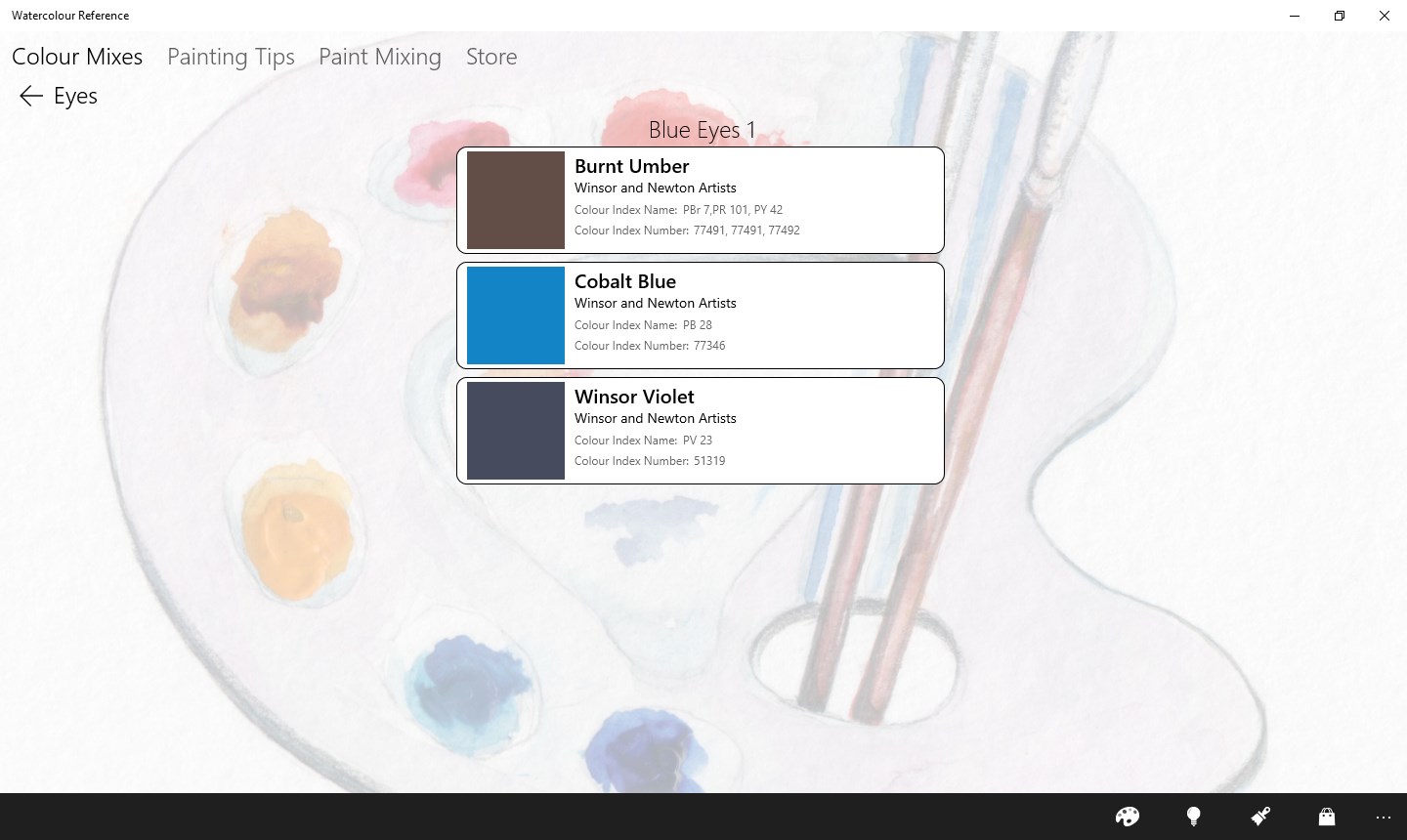This screenshot has height=840, width=1407.
Task: Go back using the arrow beside Eyes
Action: [x=30, y=96]
